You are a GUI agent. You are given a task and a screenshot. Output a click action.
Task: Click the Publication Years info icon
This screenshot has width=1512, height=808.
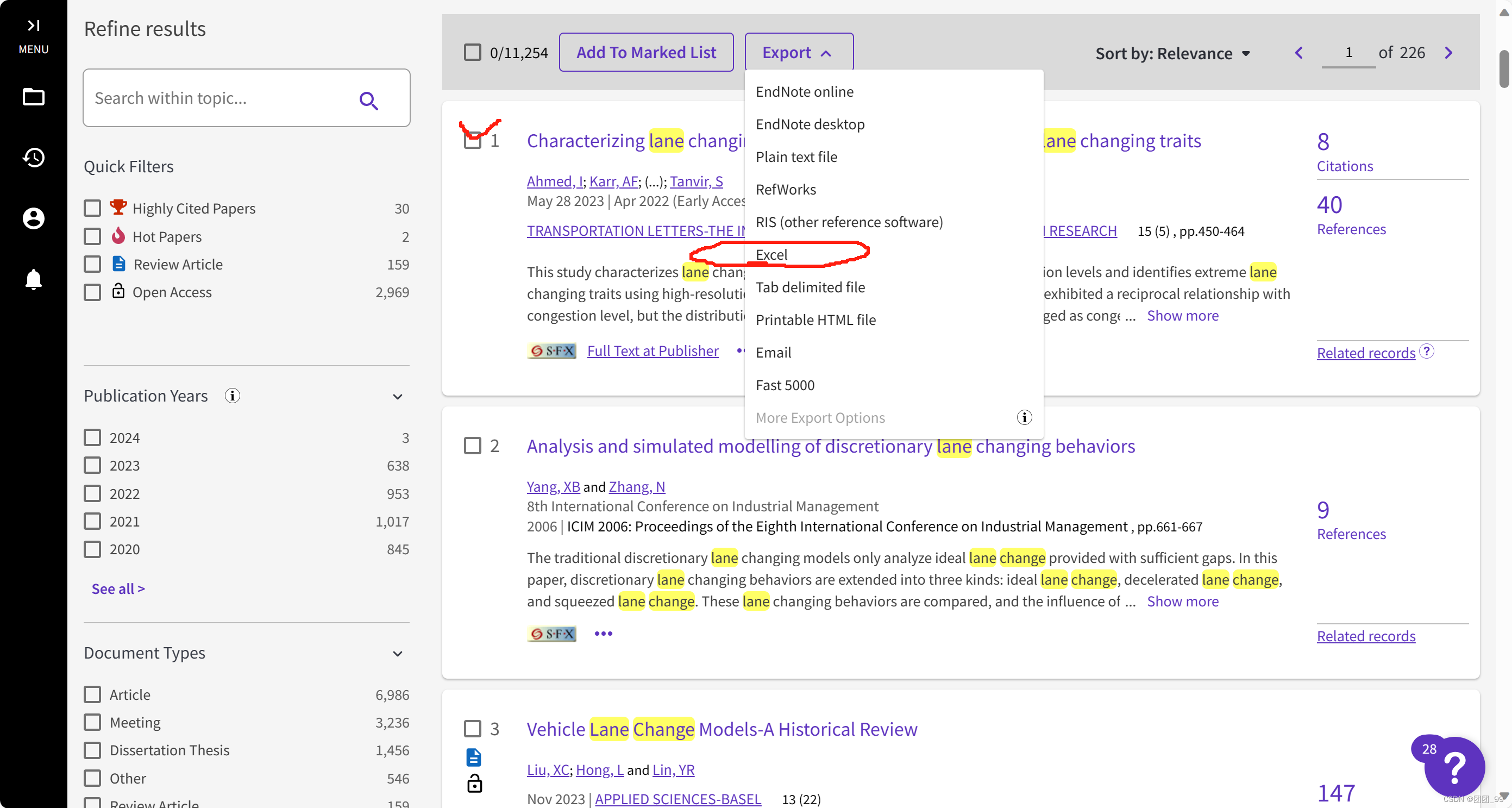pyautogui.click(x=233, y=396)
